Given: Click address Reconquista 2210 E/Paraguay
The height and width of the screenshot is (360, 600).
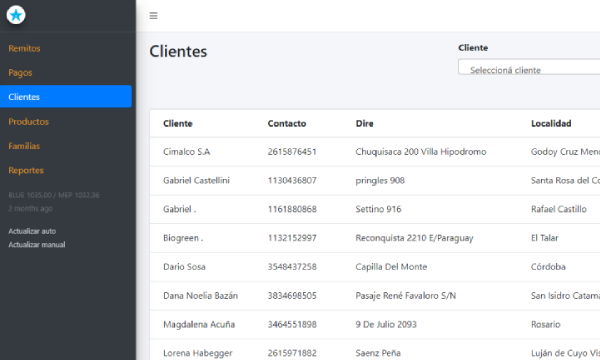Looking at the screenshot, I should click(414, 238).
